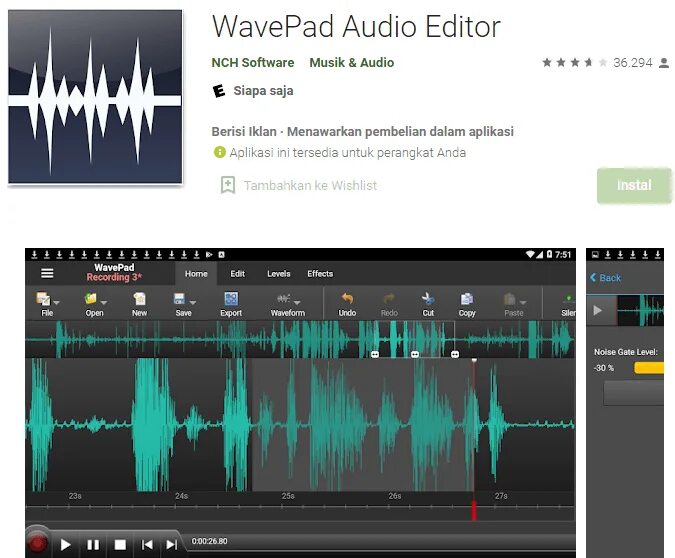Click the WavePad app icon image
Viewport: 675px width, 558px height.
tap(95, 97)
